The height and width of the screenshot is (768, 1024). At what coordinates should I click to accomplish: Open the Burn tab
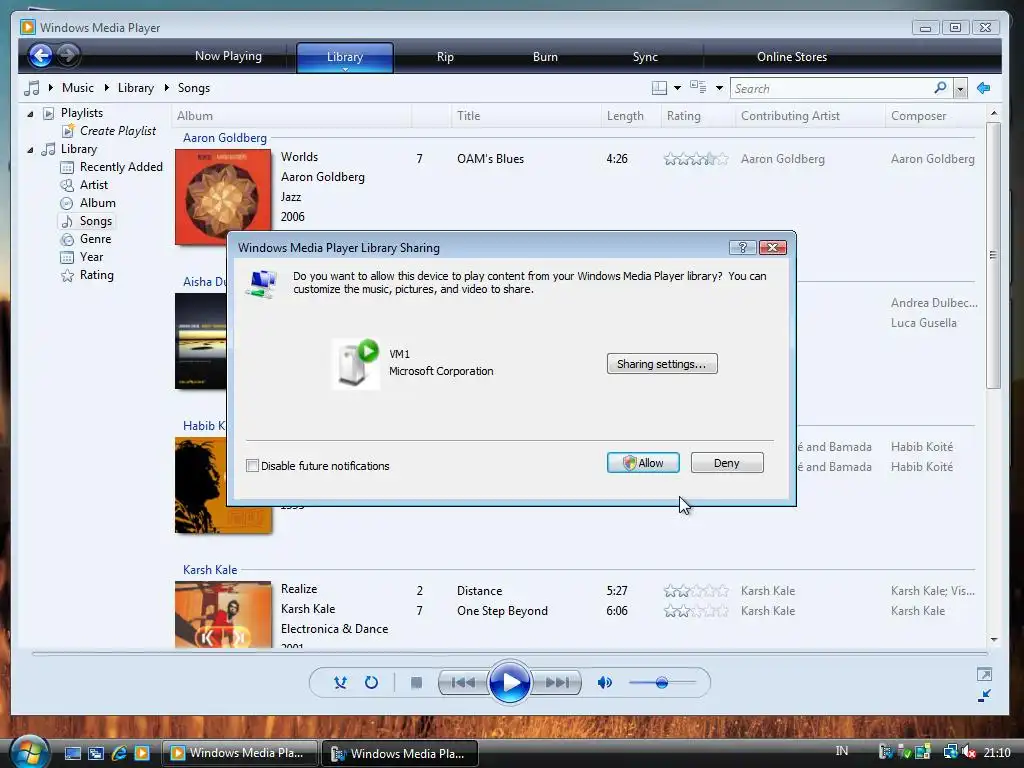pyautogui.click(x=545, y=57)
